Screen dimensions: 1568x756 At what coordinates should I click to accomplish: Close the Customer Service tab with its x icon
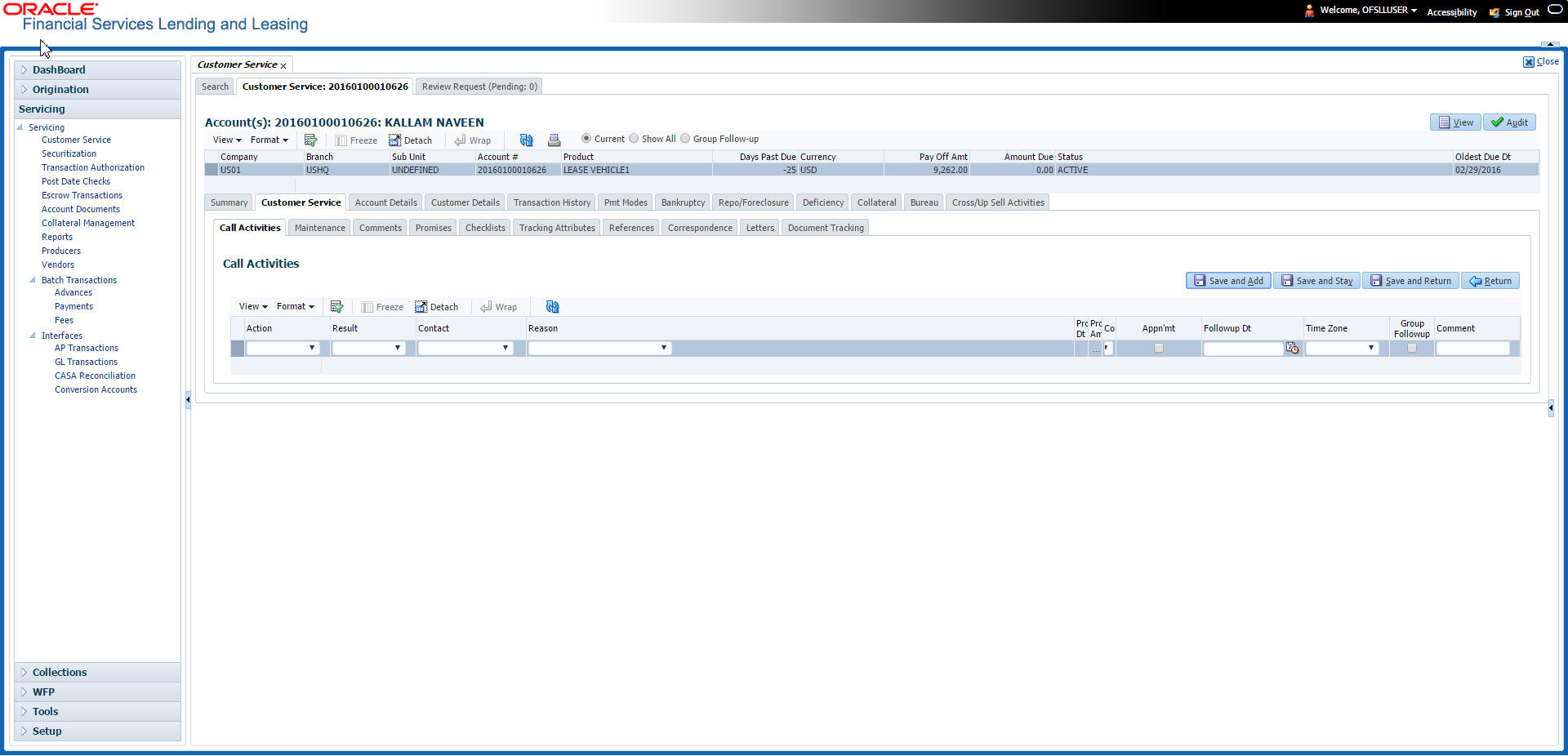[283, 65]
